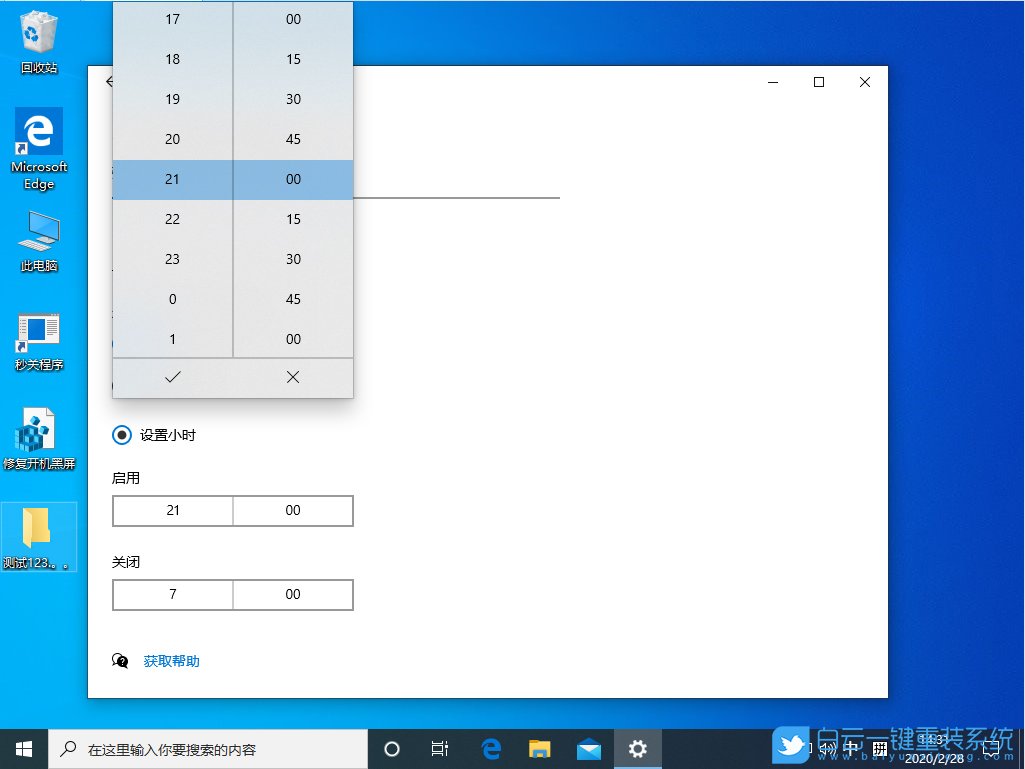Image resolution: width=1025 pixels, height=769 pixels.
Task: Select hour 22 in the time picker
Action: tap(172, 219)
